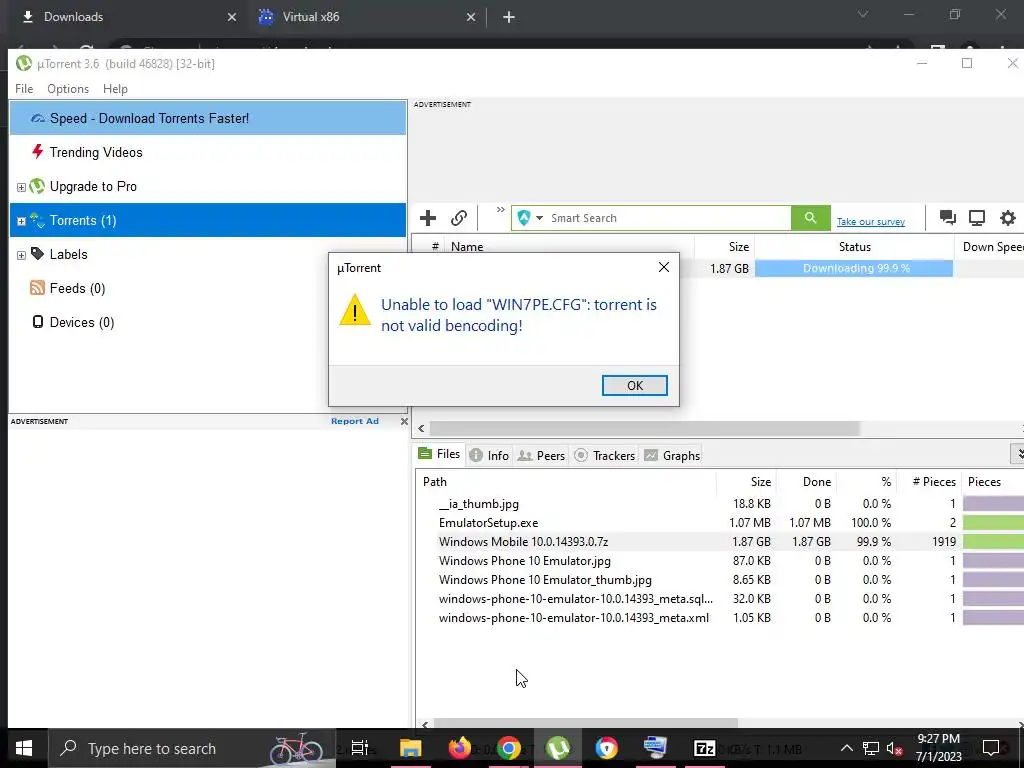Expand the Upgrade to Pro node
Screen dimensions: 1024x768
click(x=21, y=187)
